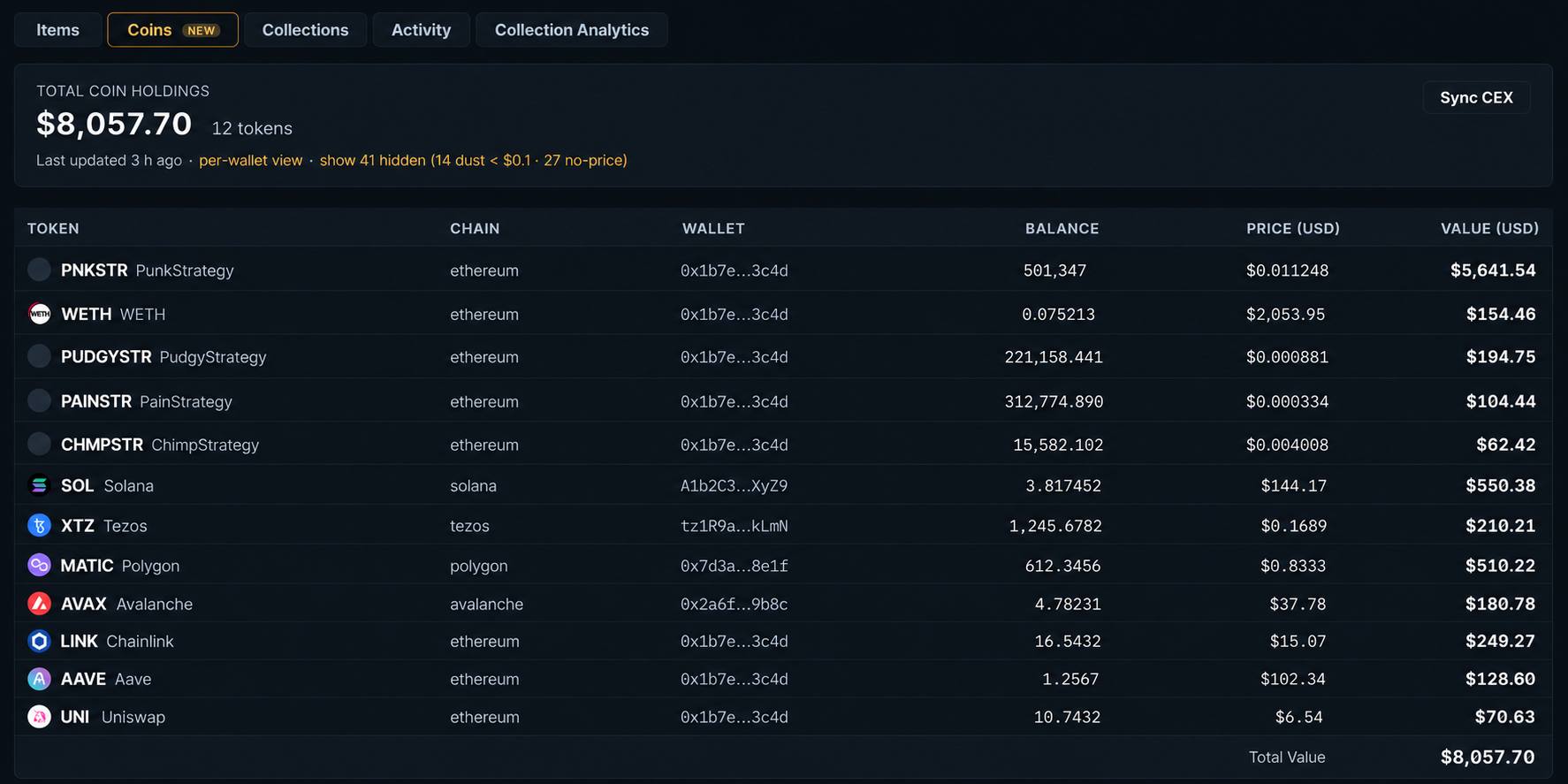Click the SOL Solana token icon
Image resolution: width=1568 pixels, height=784 pixels.
tap(39, 485)
